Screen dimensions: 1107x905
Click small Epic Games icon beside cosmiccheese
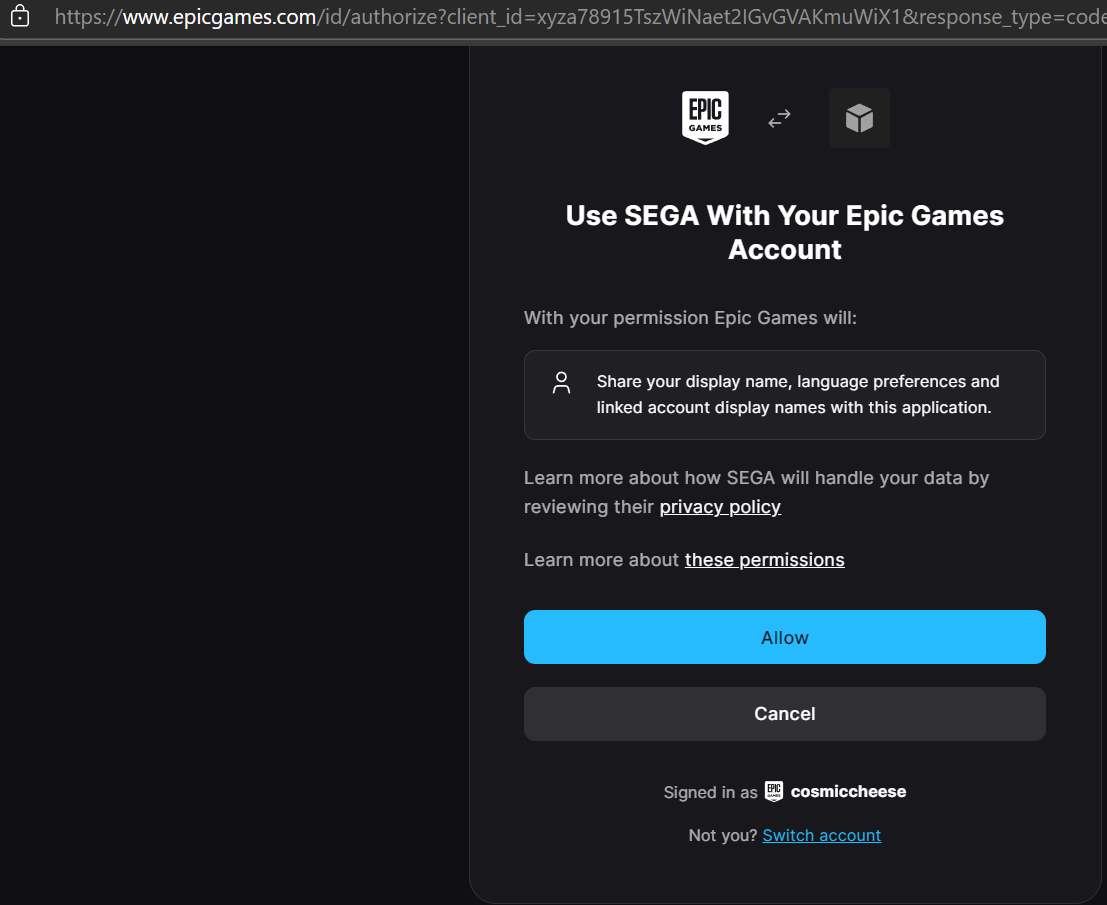click(774, 791)
